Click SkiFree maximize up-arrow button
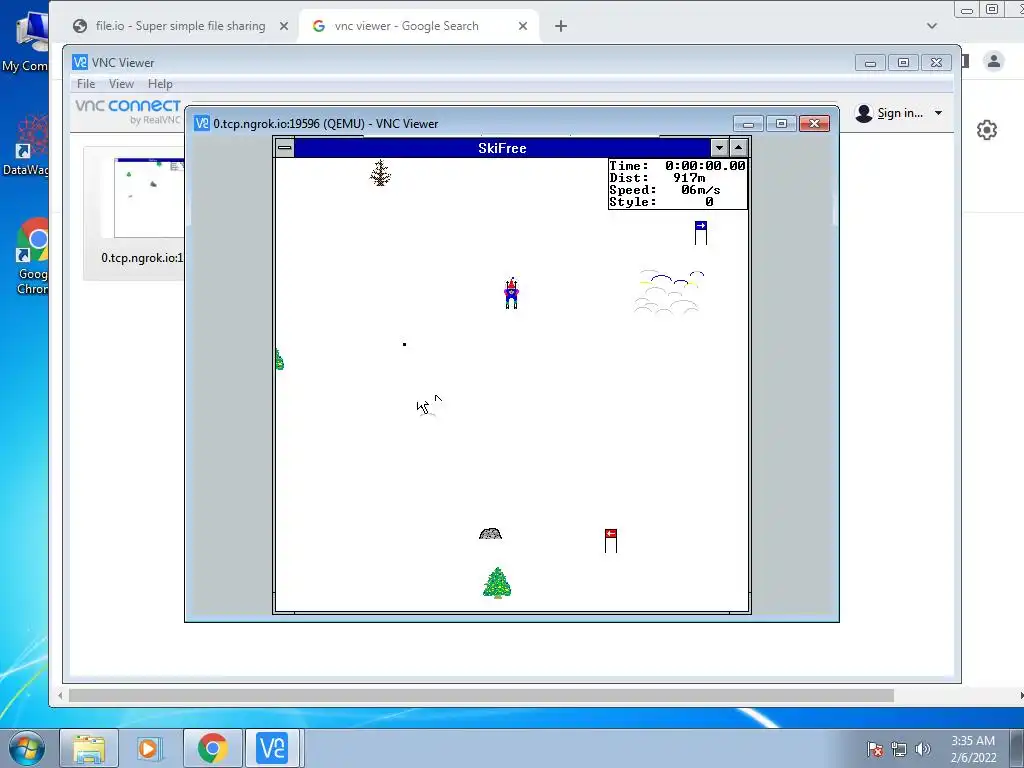The width and height of the screenshot is (1024, 768). [739, 148]
